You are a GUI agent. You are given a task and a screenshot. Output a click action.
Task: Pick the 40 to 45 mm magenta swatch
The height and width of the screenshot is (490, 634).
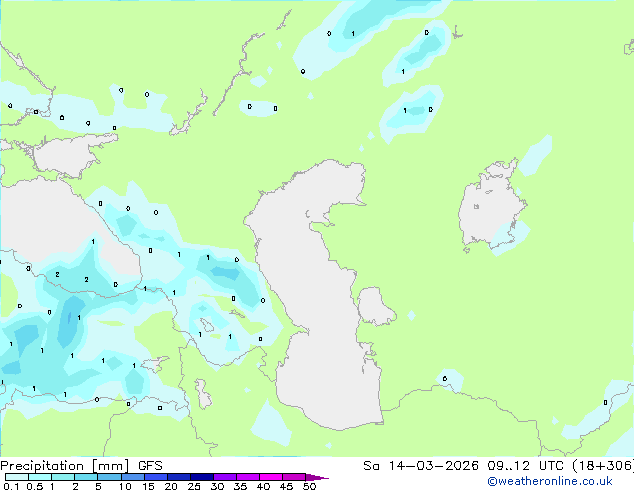[x=271, y=477]
